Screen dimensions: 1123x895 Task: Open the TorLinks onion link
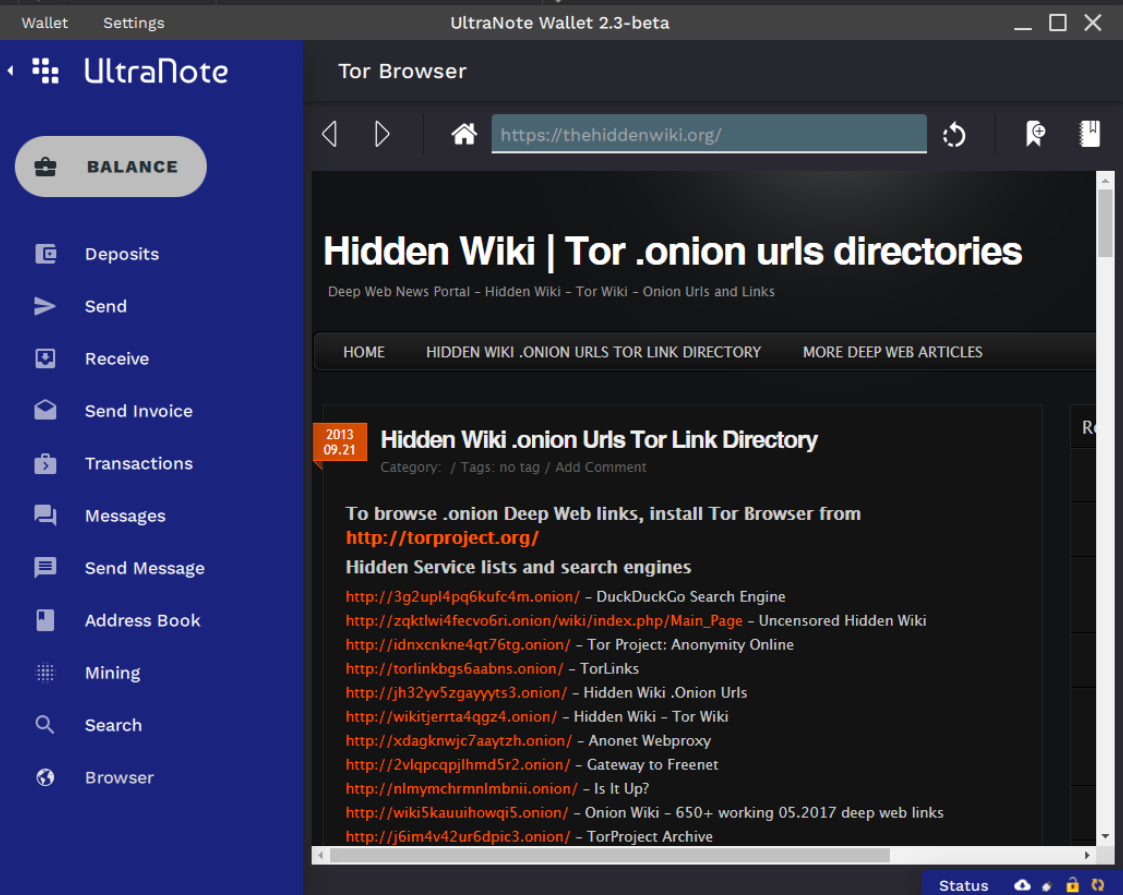pos(455,669)
